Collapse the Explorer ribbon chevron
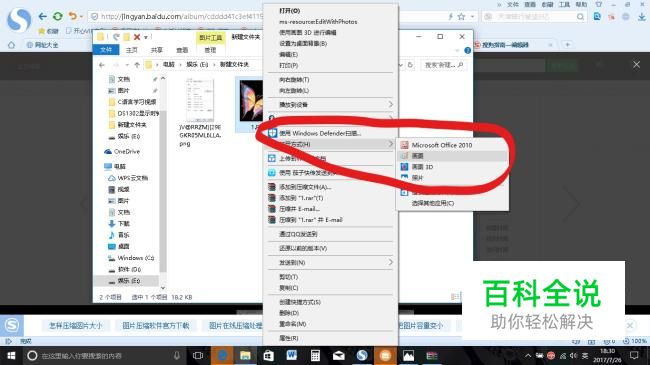The image size is (650, 365). [457, 50]
